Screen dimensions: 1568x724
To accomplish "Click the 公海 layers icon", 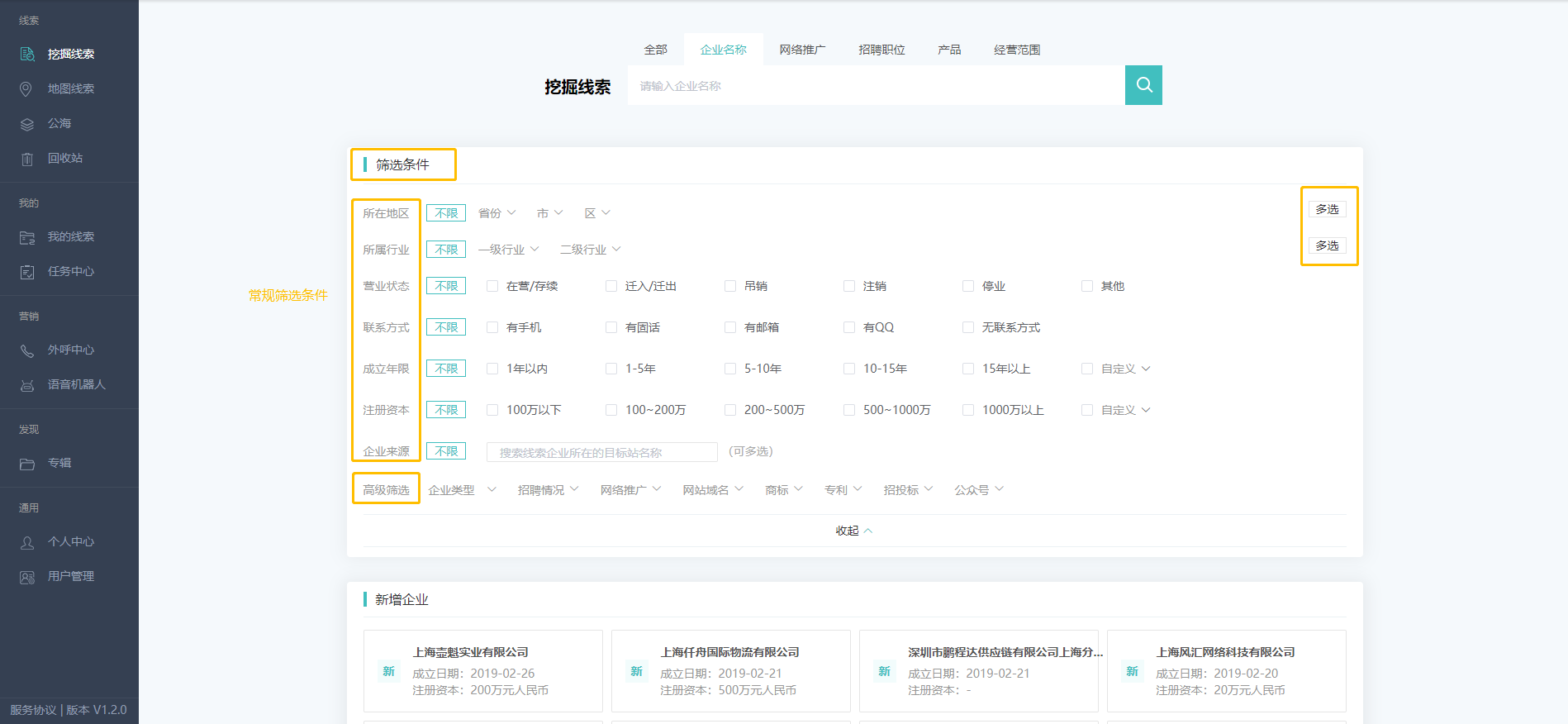I will pos(27,124).
